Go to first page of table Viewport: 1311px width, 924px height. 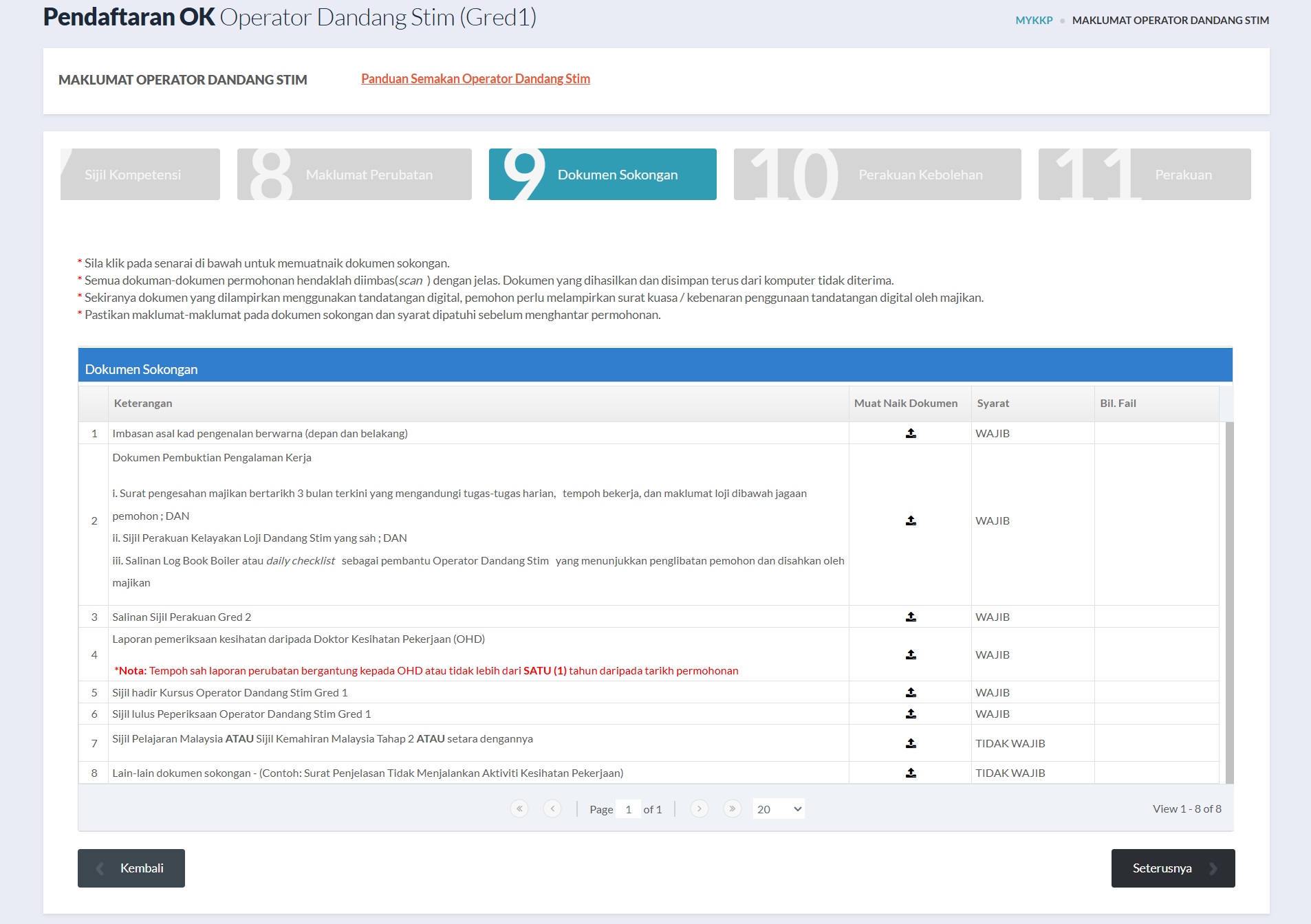click(519, 808)
